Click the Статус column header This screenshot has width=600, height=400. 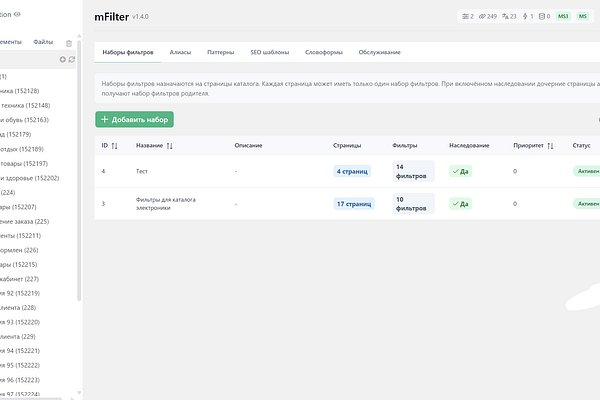point(582,145)
